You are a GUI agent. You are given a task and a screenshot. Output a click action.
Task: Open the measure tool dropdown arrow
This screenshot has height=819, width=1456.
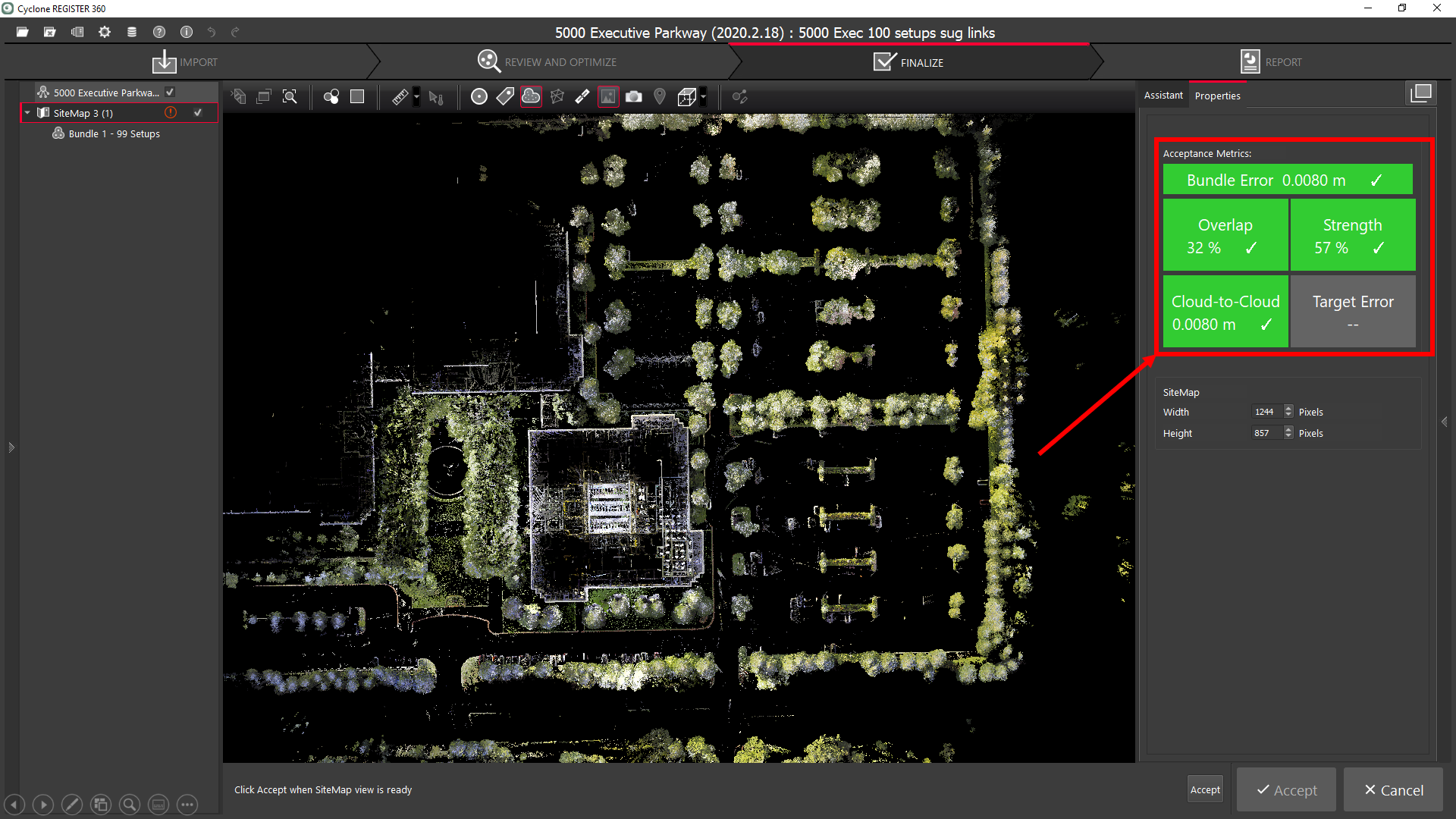(x=416, y=97)
